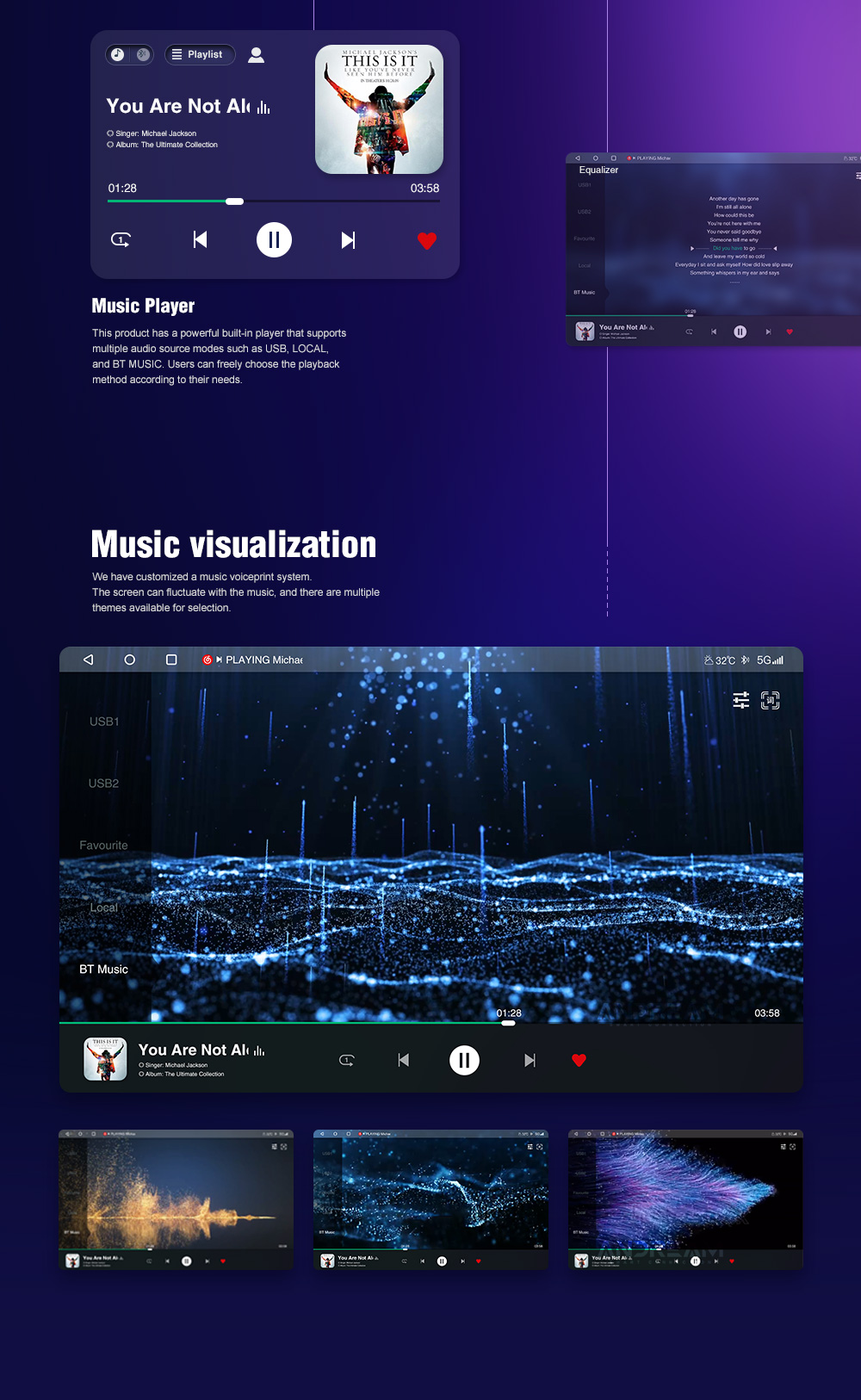The width and height of the screenshot is (861, 1400).
Task: Switch the music/disc view toggle in top card
Action: click(129, 54)
